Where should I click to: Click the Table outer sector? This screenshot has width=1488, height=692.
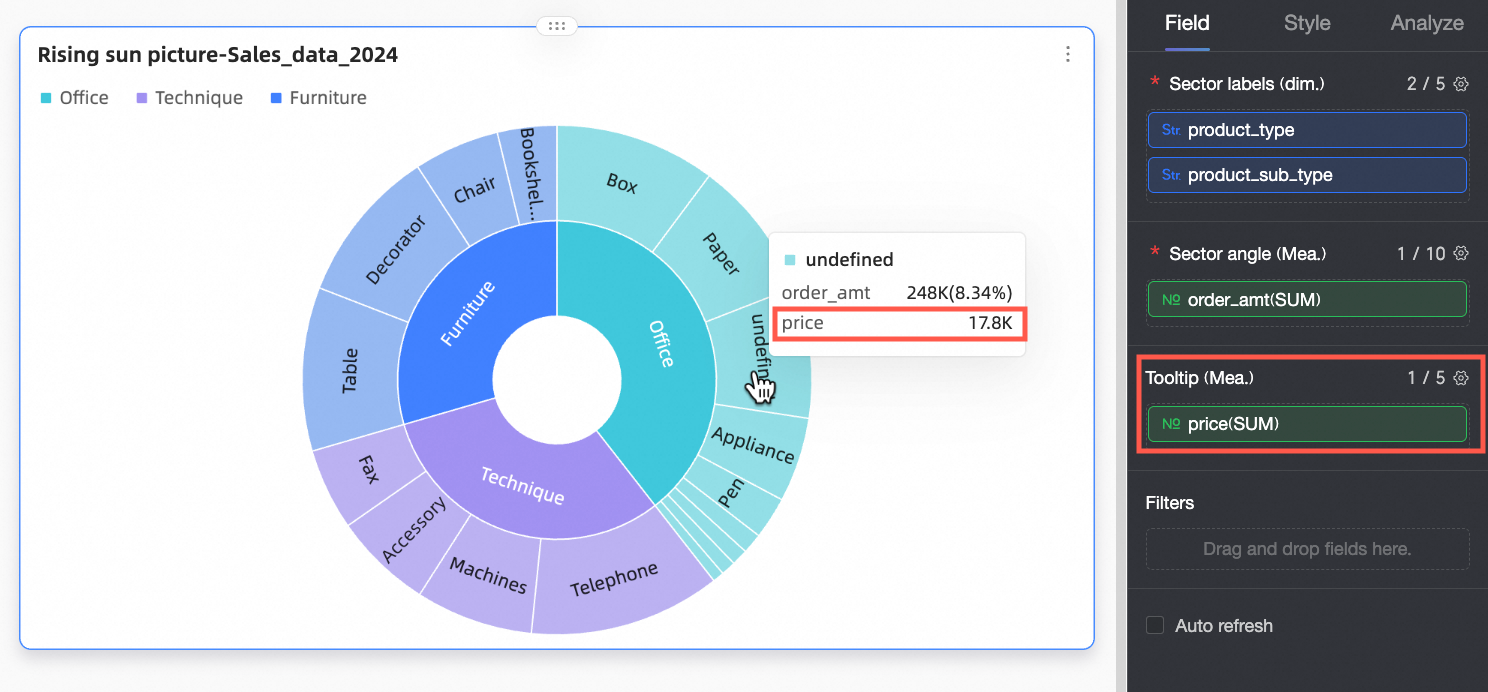pyautogui.click(x=348, y=369)
